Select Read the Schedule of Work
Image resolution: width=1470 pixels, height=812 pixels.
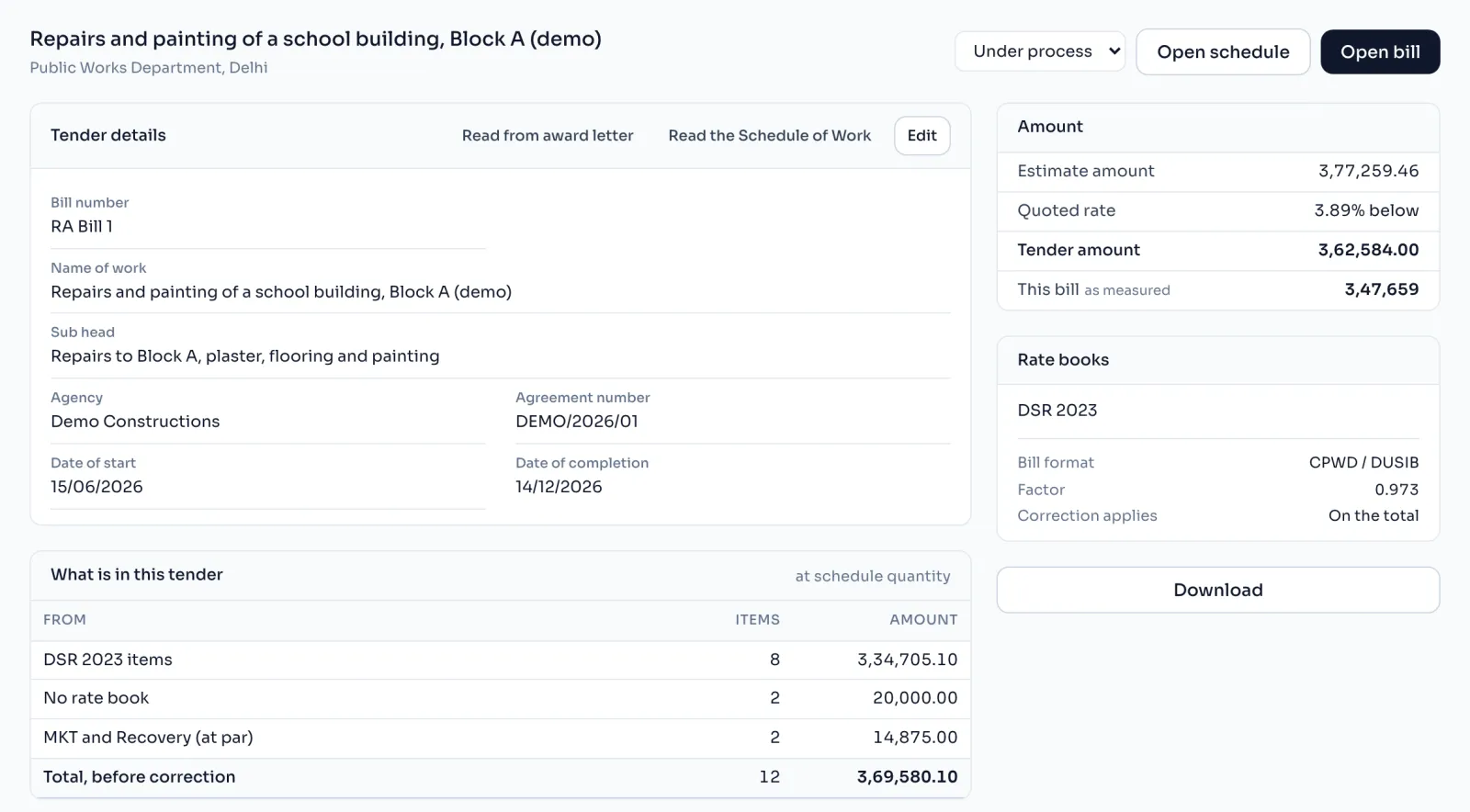click(x=770, y=135)
